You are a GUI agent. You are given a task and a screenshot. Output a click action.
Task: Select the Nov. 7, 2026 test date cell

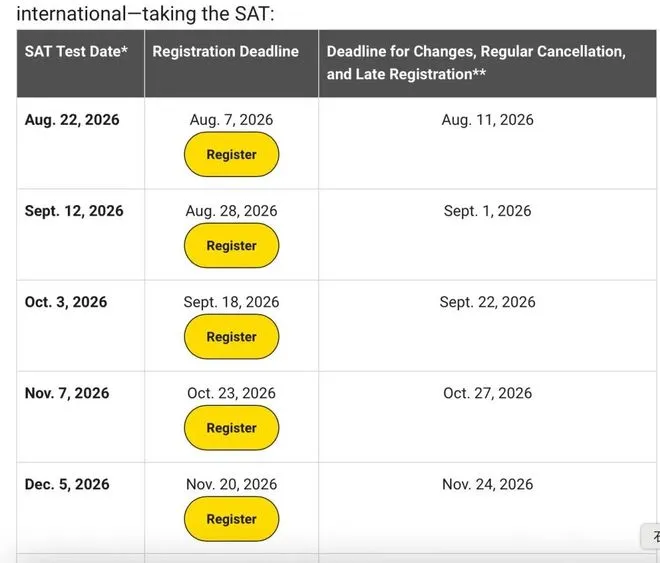67,393
